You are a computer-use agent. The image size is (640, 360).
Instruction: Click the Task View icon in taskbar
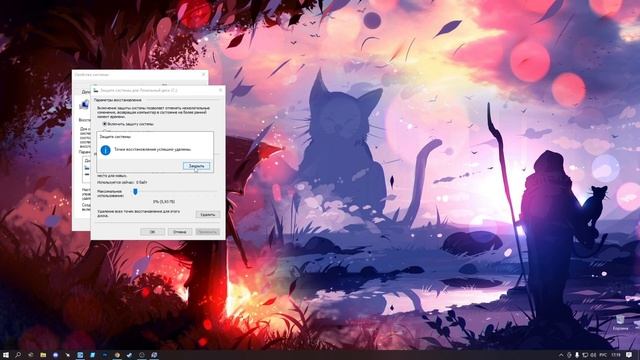coord(31,355)
